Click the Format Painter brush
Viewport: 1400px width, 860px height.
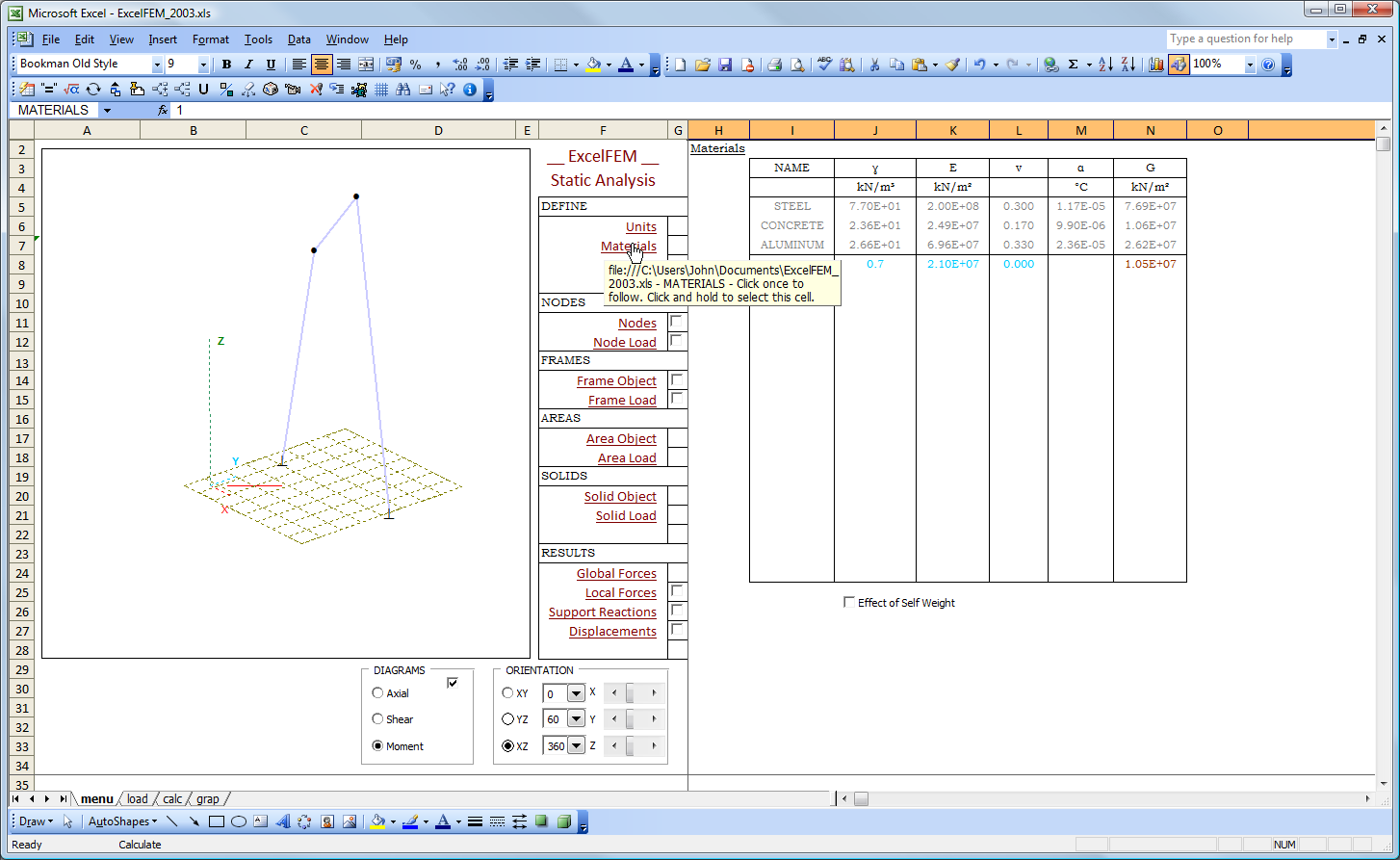coord(952,65)
